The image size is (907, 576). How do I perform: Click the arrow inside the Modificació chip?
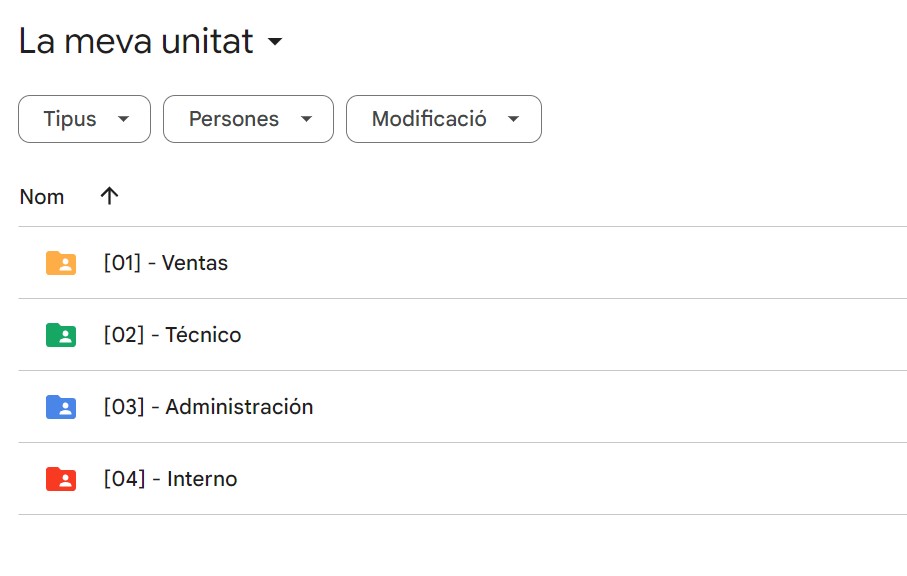(514, 119)
